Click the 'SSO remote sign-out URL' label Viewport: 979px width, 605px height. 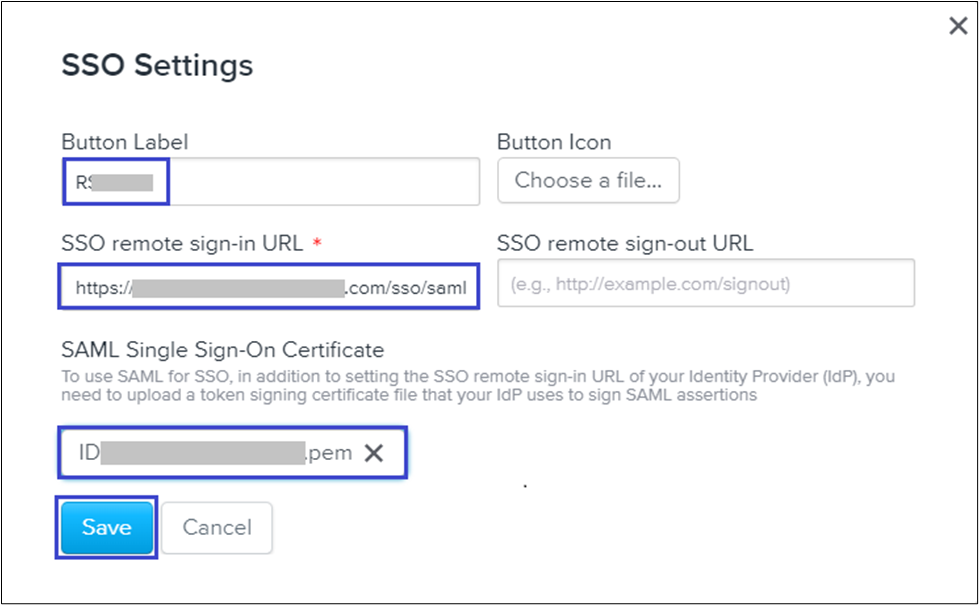click(x=625, y=243)
